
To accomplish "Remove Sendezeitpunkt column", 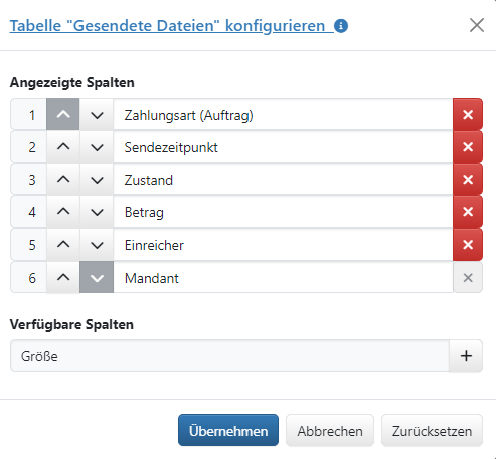I will 468,147.
